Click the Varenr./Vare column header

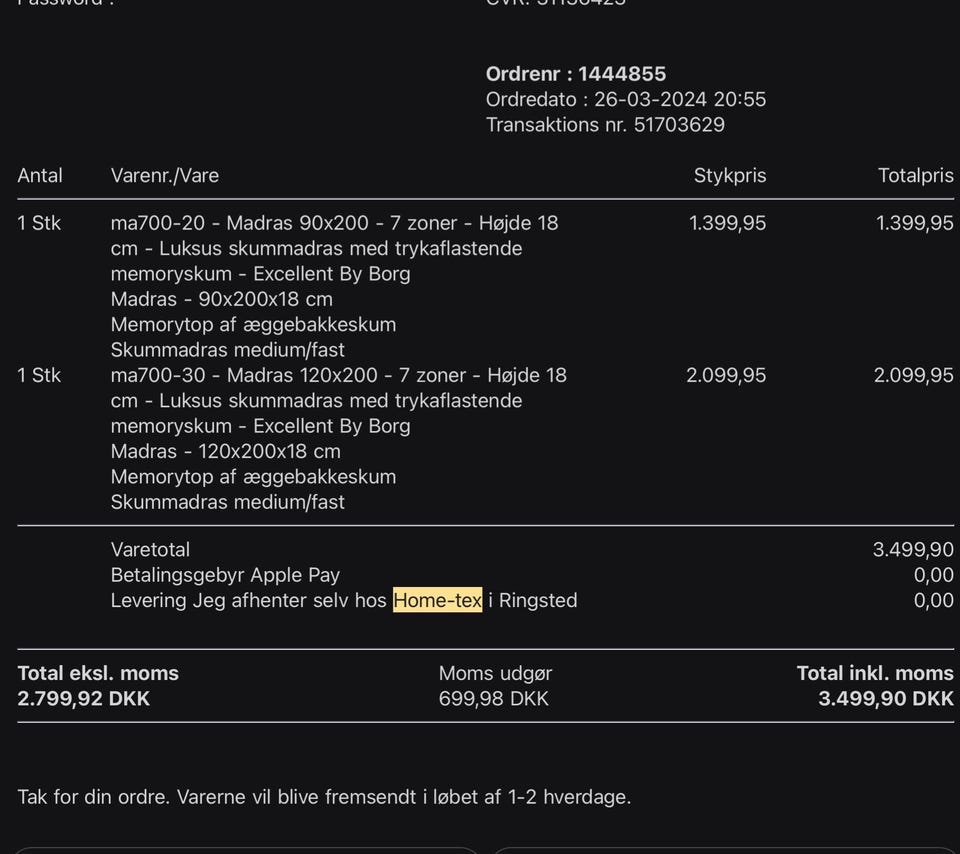coord(165,175)
